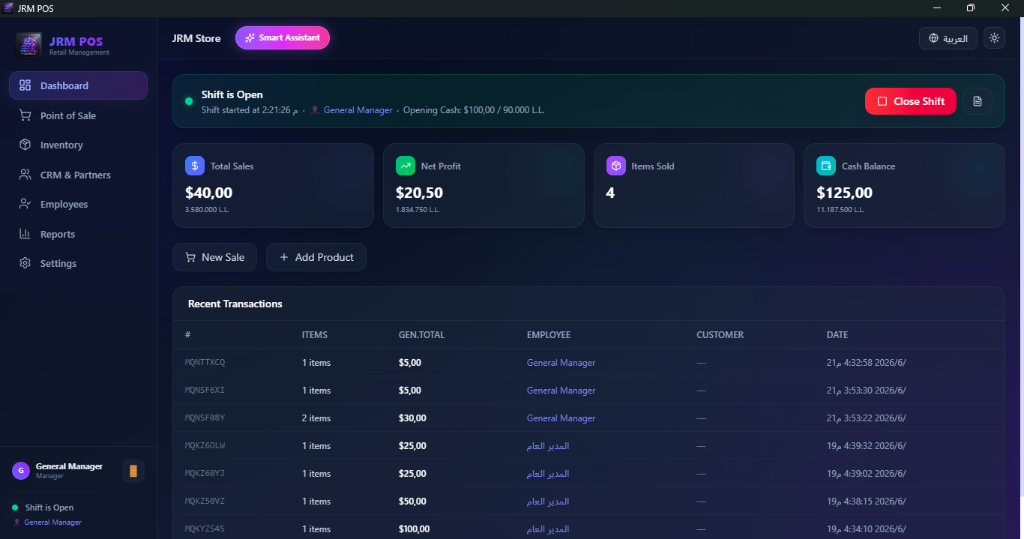Viewport: 1024px width, 539px height.
Task: Toggle light/dark theme sun icon
Action: [x=994, y=38]
